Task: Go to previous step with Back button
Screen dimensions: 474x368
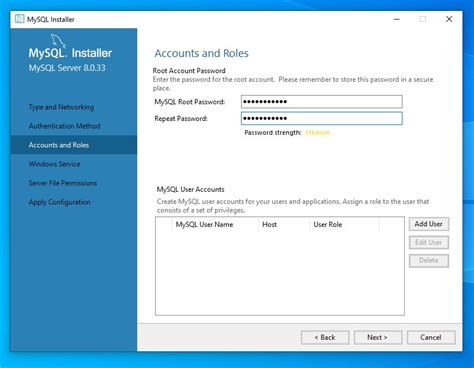Action: (325, 337)
